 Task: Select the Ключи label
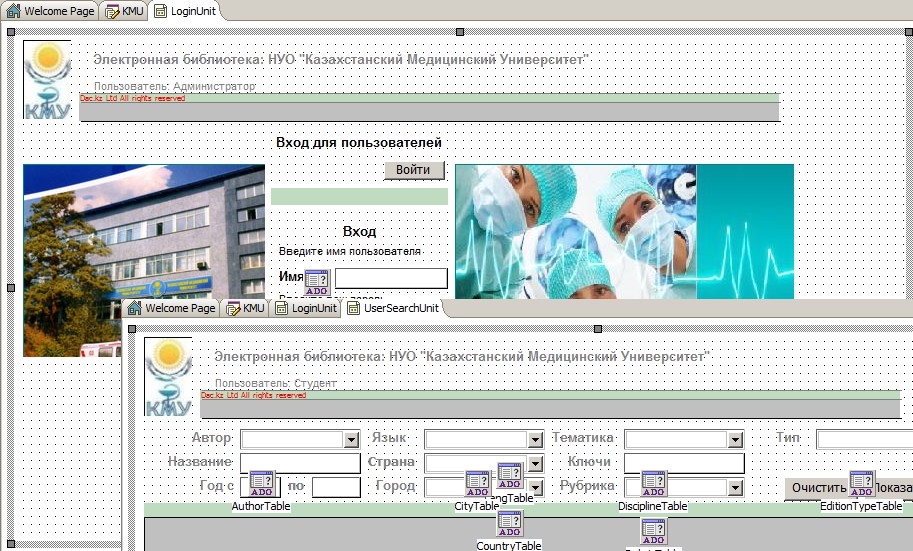pyautogui.click(x=589, y=462)
